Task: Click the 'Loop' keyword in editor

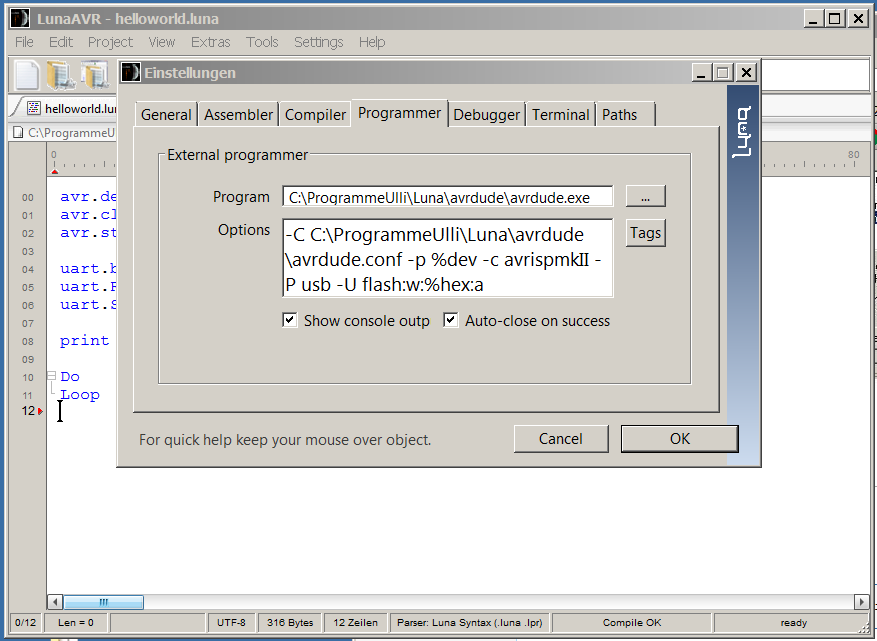Action: tap(80, 394)
